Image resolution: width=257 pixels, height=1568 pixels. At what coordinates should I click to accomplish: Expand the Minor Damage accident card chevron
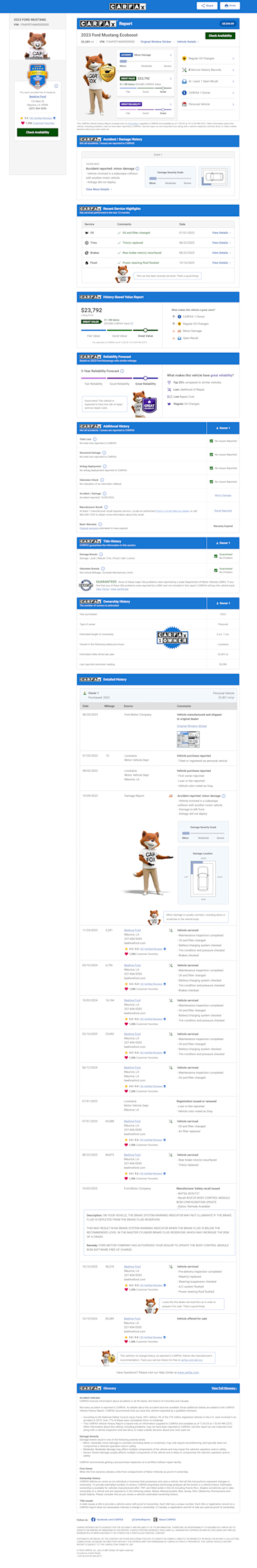click(x=170, y=55)
